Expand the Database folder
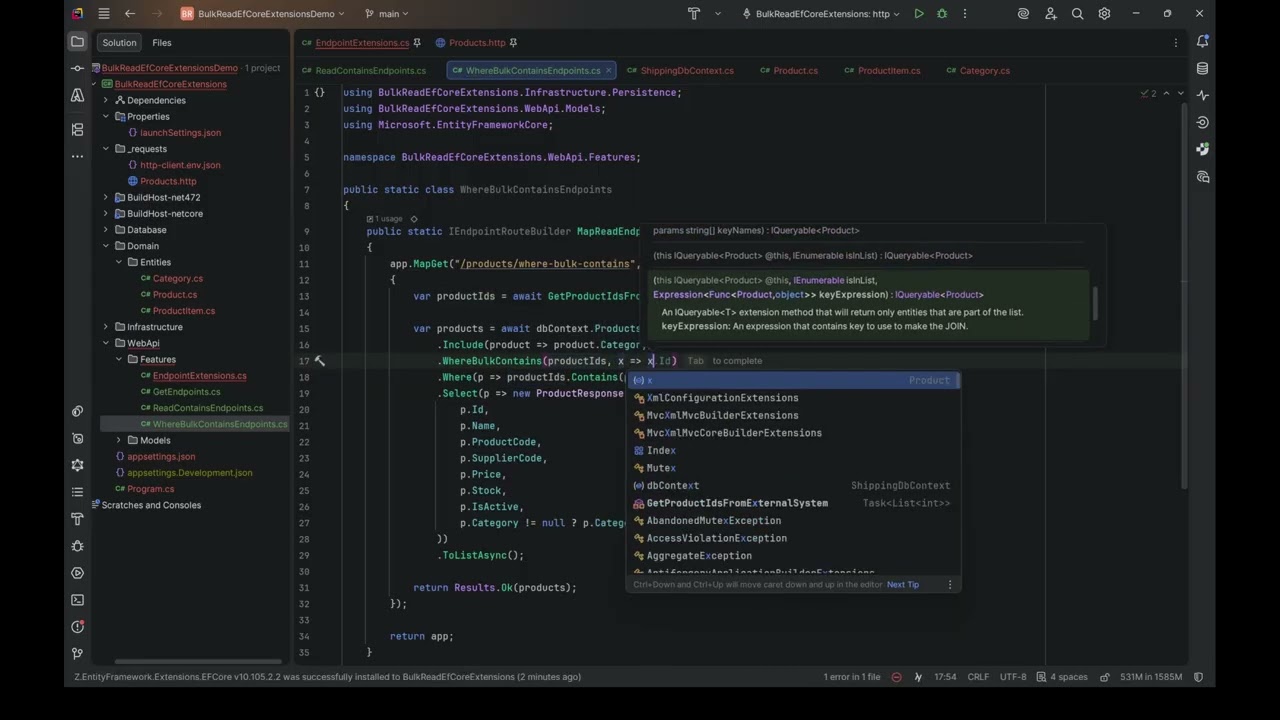 pos(106,230)
